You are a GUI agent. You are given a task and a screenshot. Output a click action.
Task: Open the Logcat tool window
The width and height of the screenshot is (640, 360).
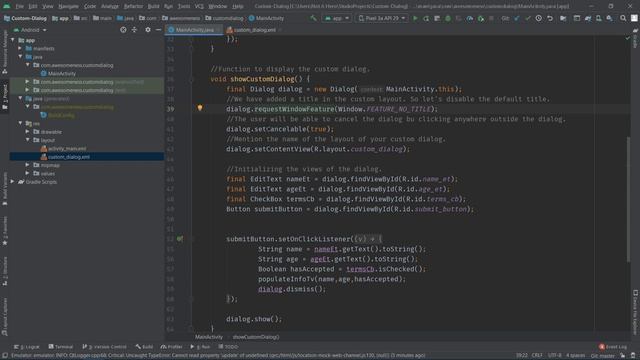27,347
